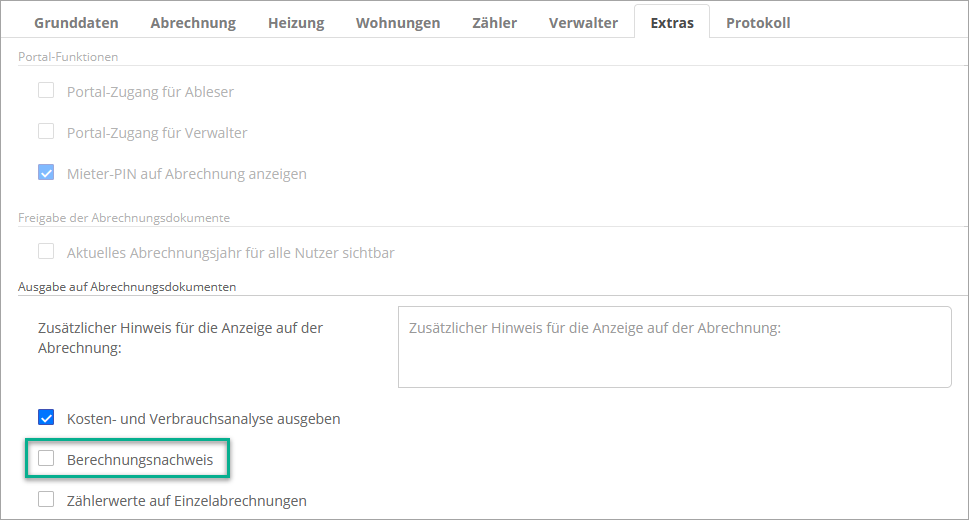
Task: Open the Zähler tab
Action: pyautogui.click(x=494, y=22)
